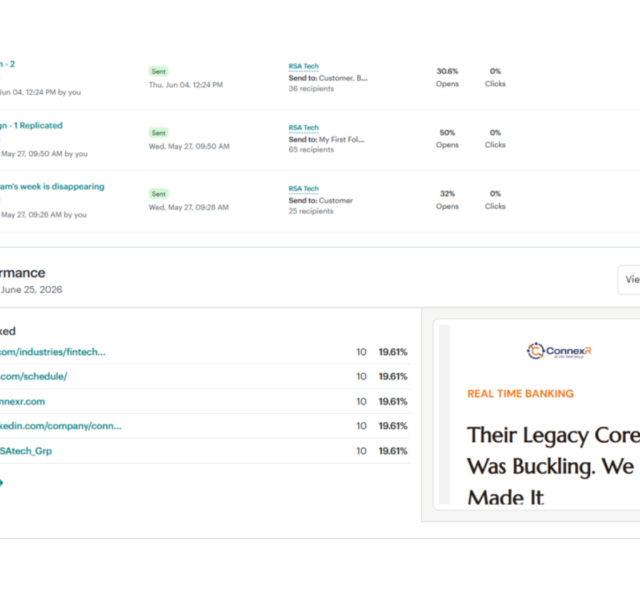Image resolution: width=640 pixels, height=600 pixels.
Task: Select the 32% Opens value
Action: coord(447,193)
